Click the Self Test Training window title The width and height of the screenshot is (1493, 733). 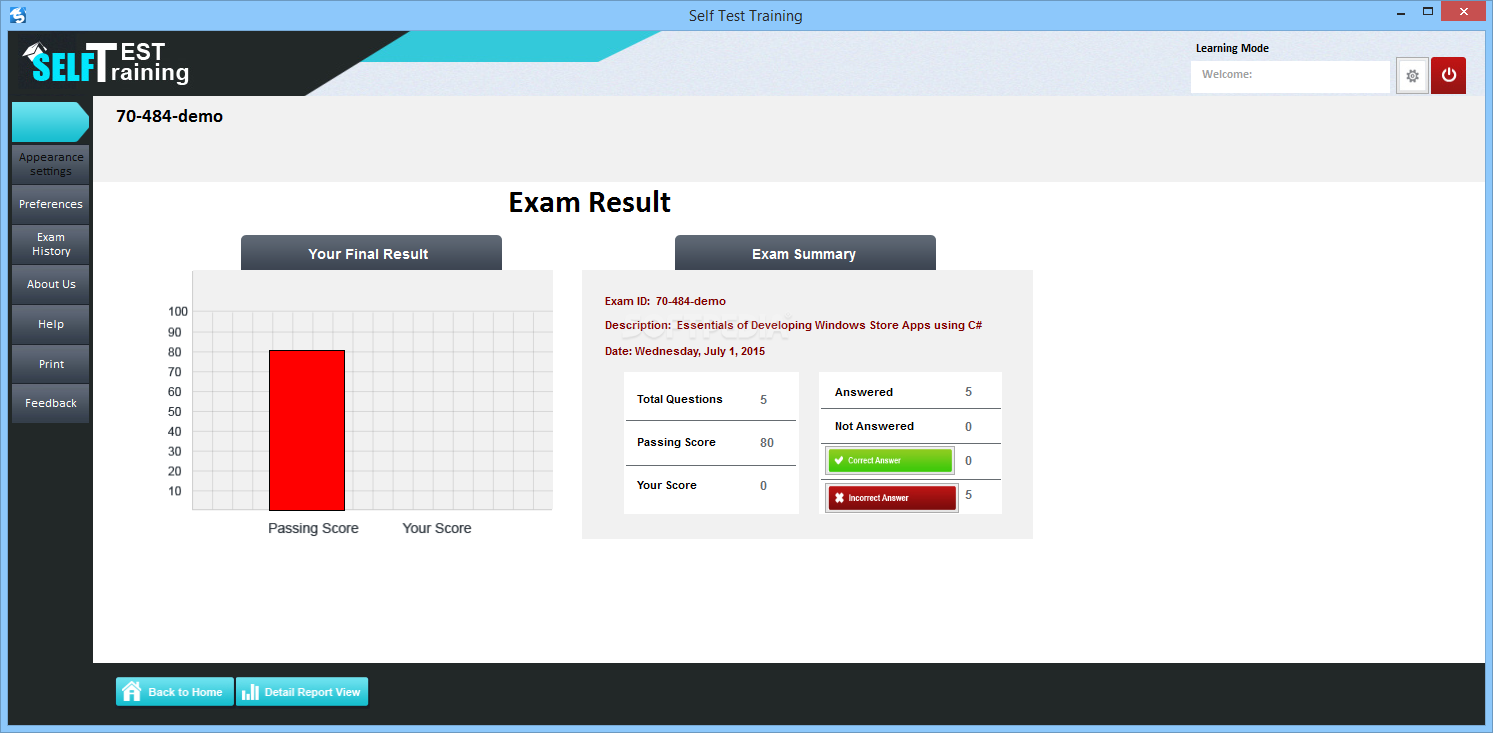point(746,15)
